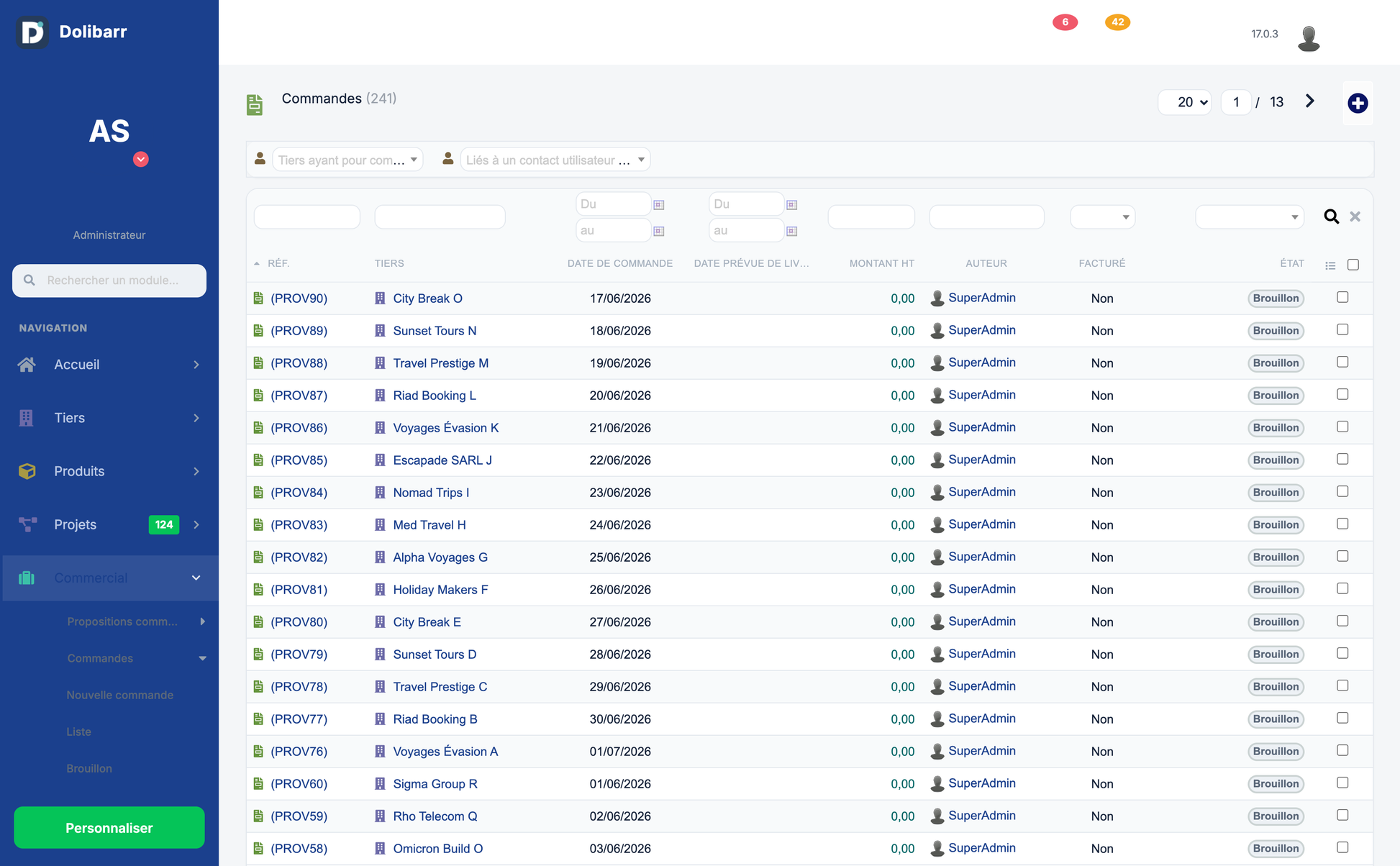Click the document icon beside (PROV90)
Screen dimensions: 1400x866
click(258, 298)
